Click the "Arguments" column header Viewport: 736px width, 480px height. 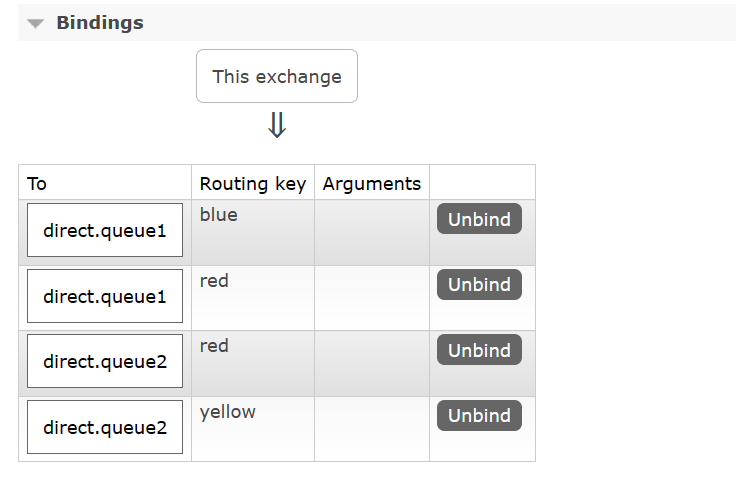(x=372, y=183)
